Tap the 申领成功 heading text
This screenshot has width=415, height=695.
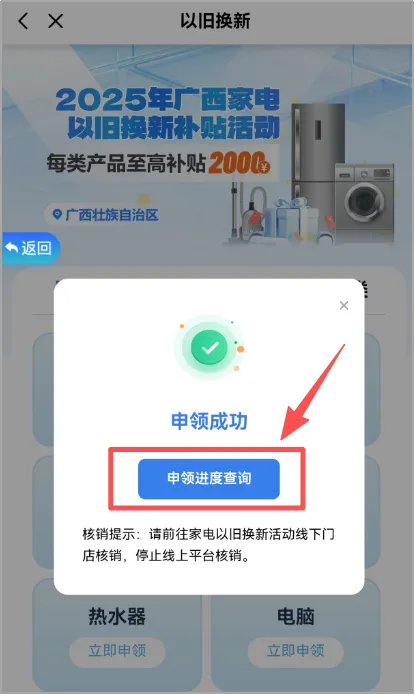pos(209,421)
